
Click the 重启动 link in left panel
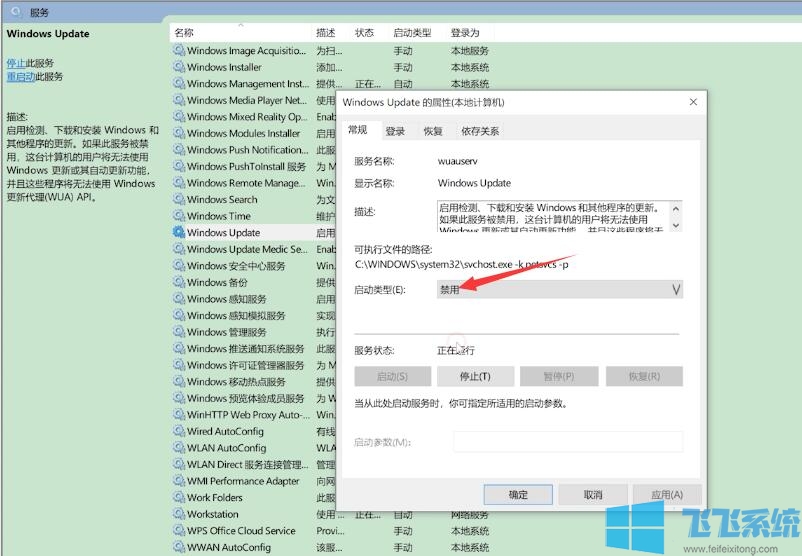click(21, 76)
